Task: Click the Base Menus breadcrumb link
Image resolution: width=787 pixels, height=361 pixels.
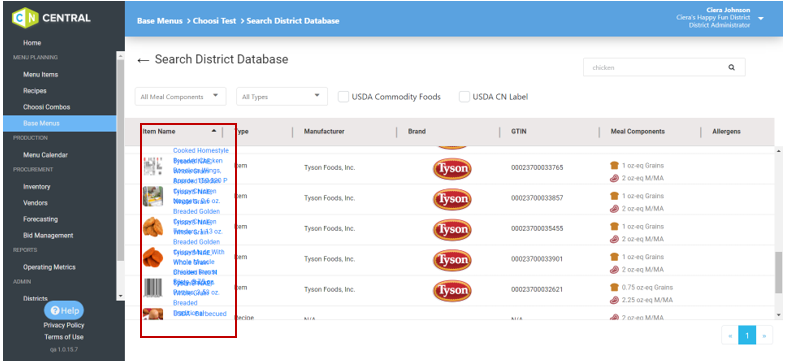Action: pos(160,21)
